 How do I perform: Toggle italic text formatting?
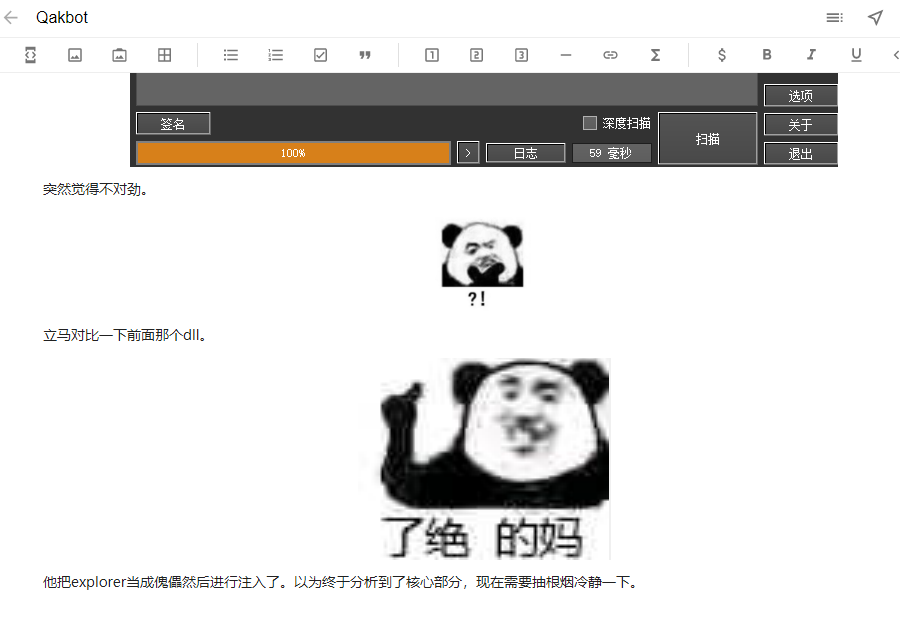coord(811,55)
